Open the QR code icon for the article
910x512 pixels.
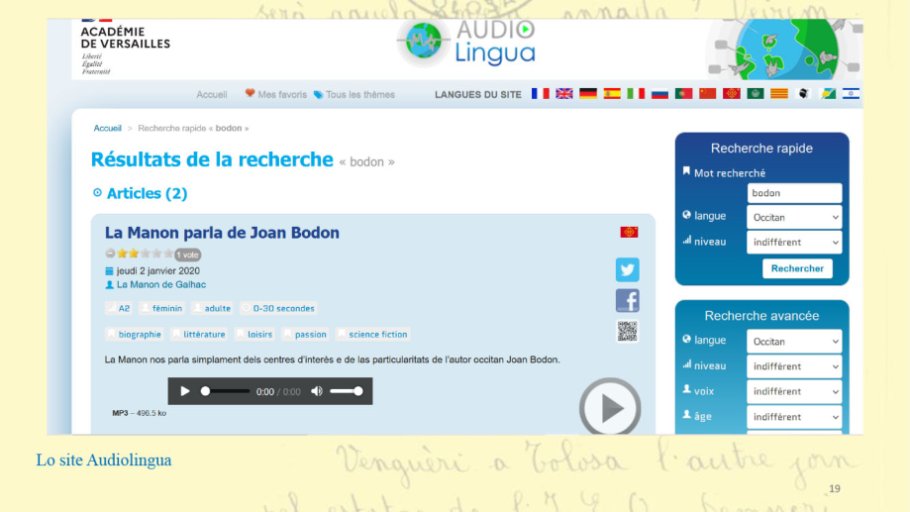(x=627, y=331)
